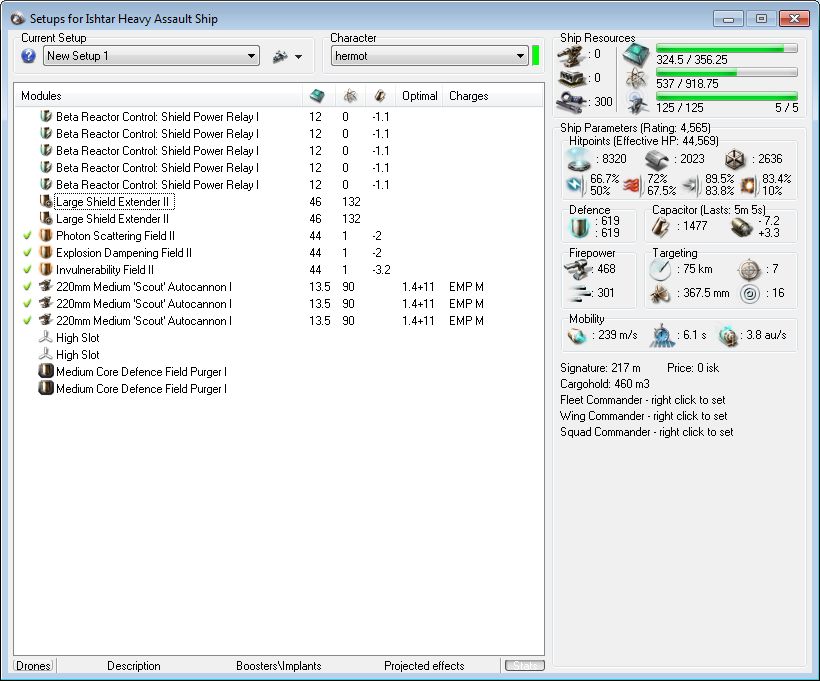Select first Medium Core Defence Field Purger I

click(x=279, y=372)
